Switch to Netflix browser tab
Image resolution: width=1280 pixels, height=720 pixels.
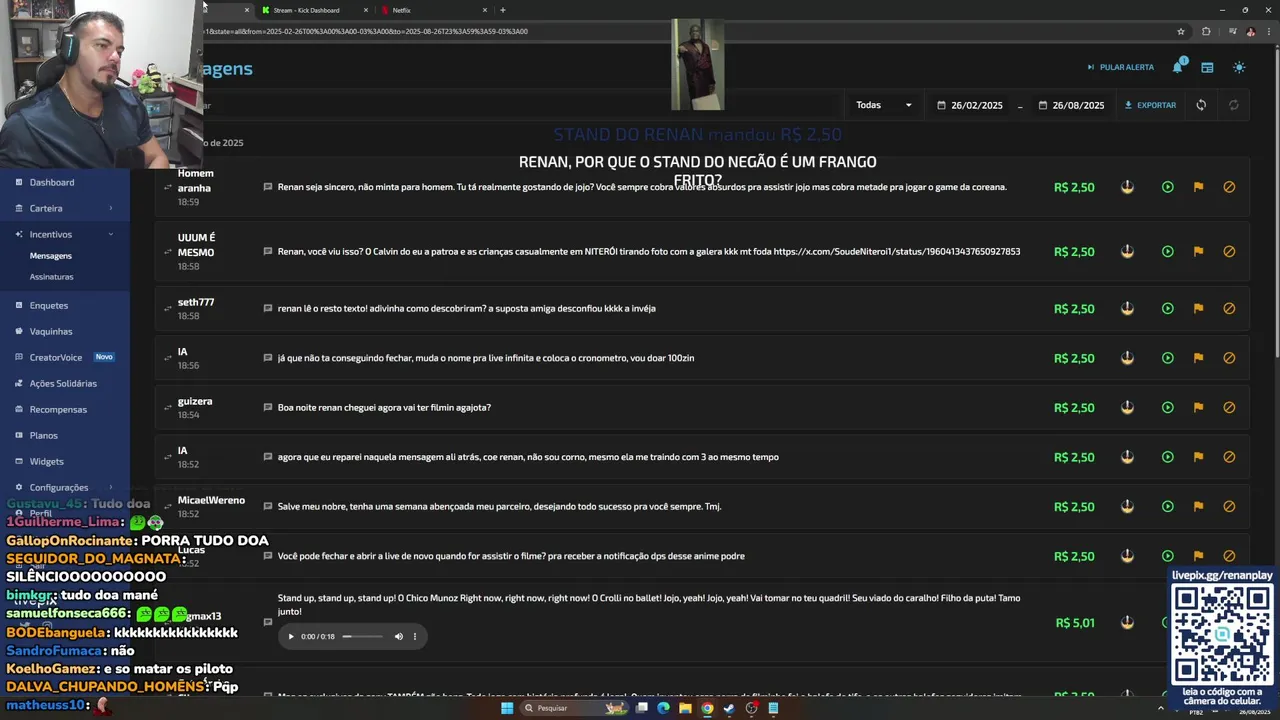click(434, 10)
